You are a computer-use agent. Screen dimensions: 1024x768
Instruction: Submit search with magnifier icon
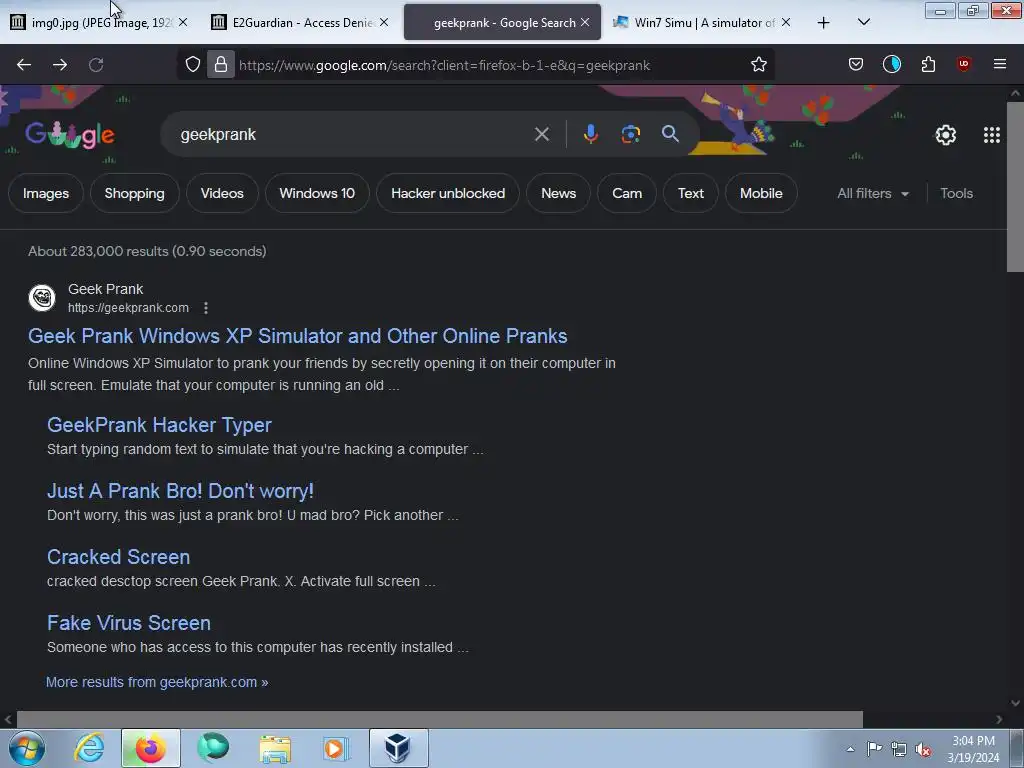(x=670, y=134)
